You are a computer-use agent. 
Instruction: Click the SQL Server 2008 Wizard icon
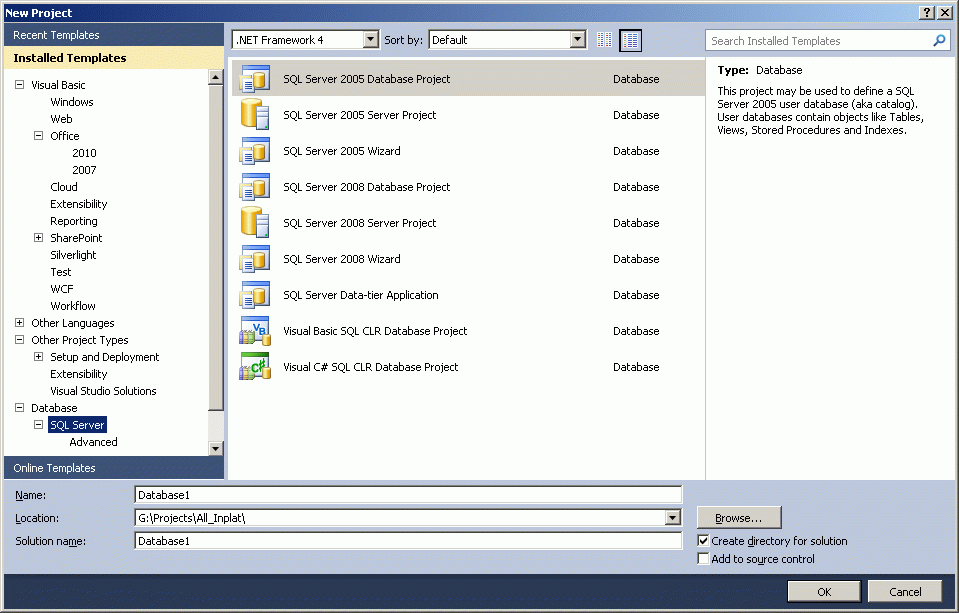click(x=255, y=259)
